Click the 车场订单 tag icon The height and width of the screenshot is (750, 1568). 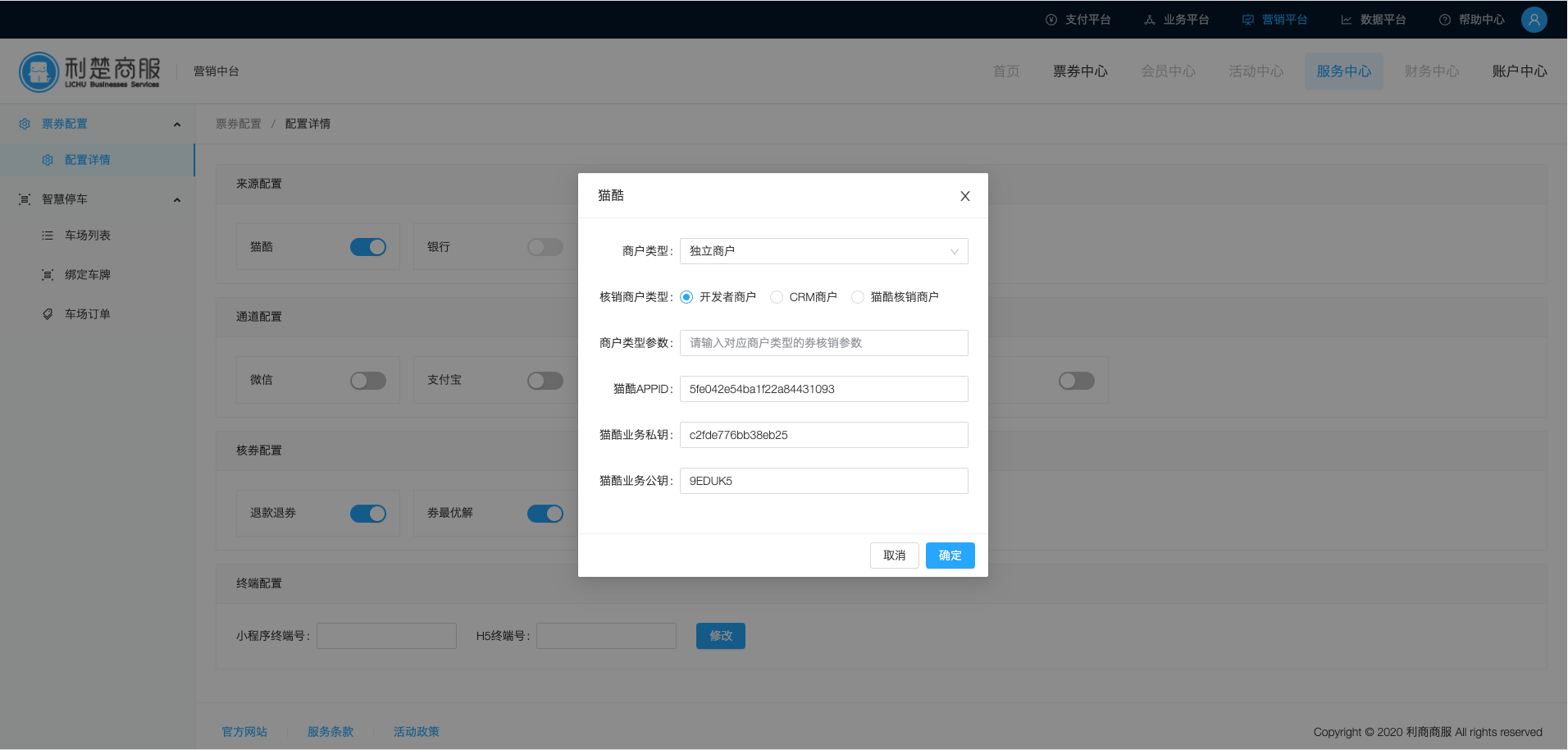tap(48, 314)
